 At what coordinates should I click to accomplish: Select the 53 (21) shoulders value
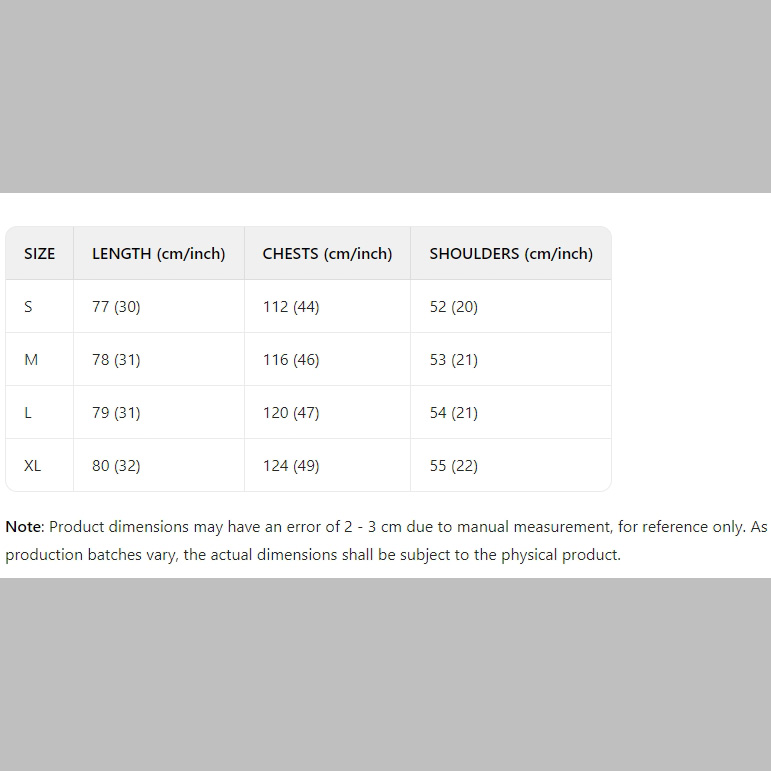[x=454, y=360]
